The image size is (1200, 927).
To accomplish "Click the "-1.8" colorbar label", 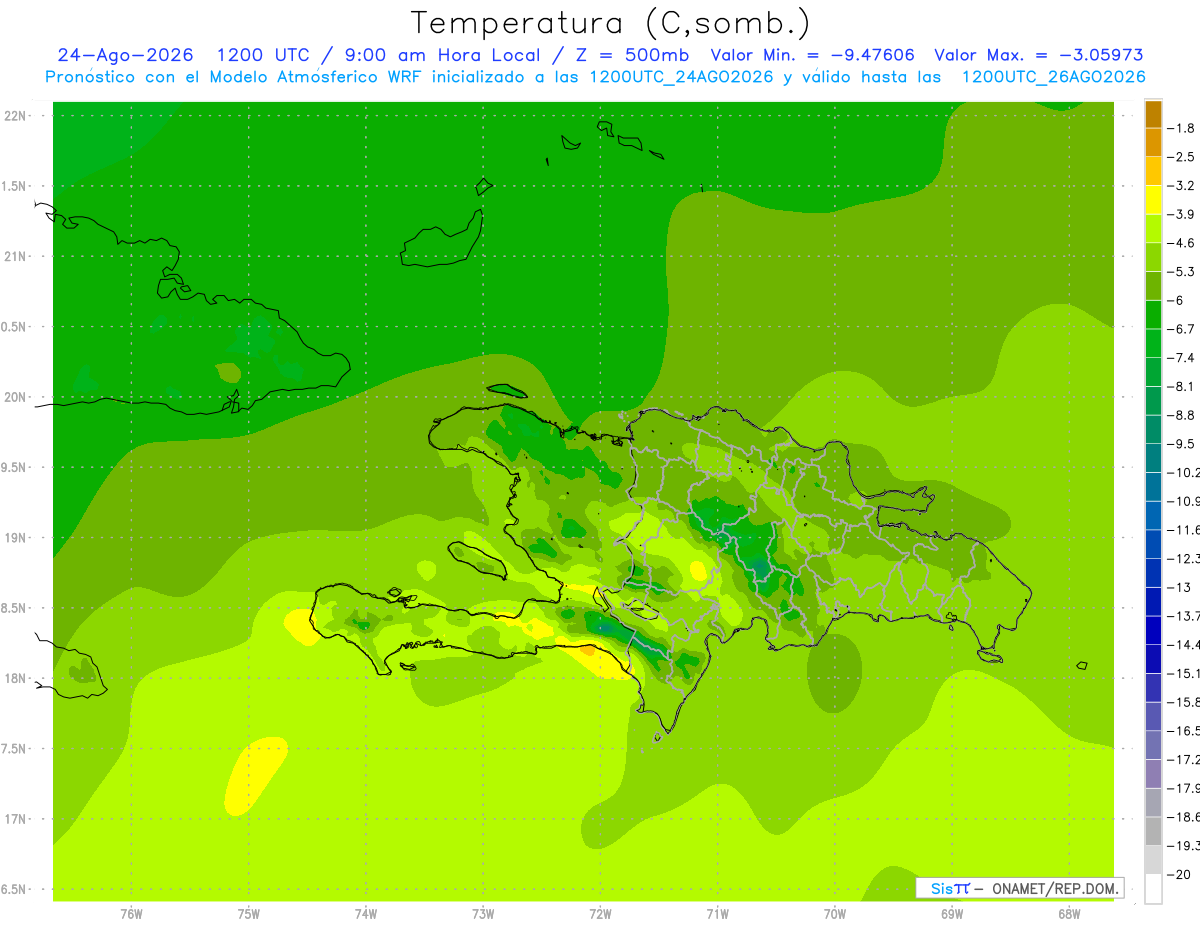I will 1181,128.
